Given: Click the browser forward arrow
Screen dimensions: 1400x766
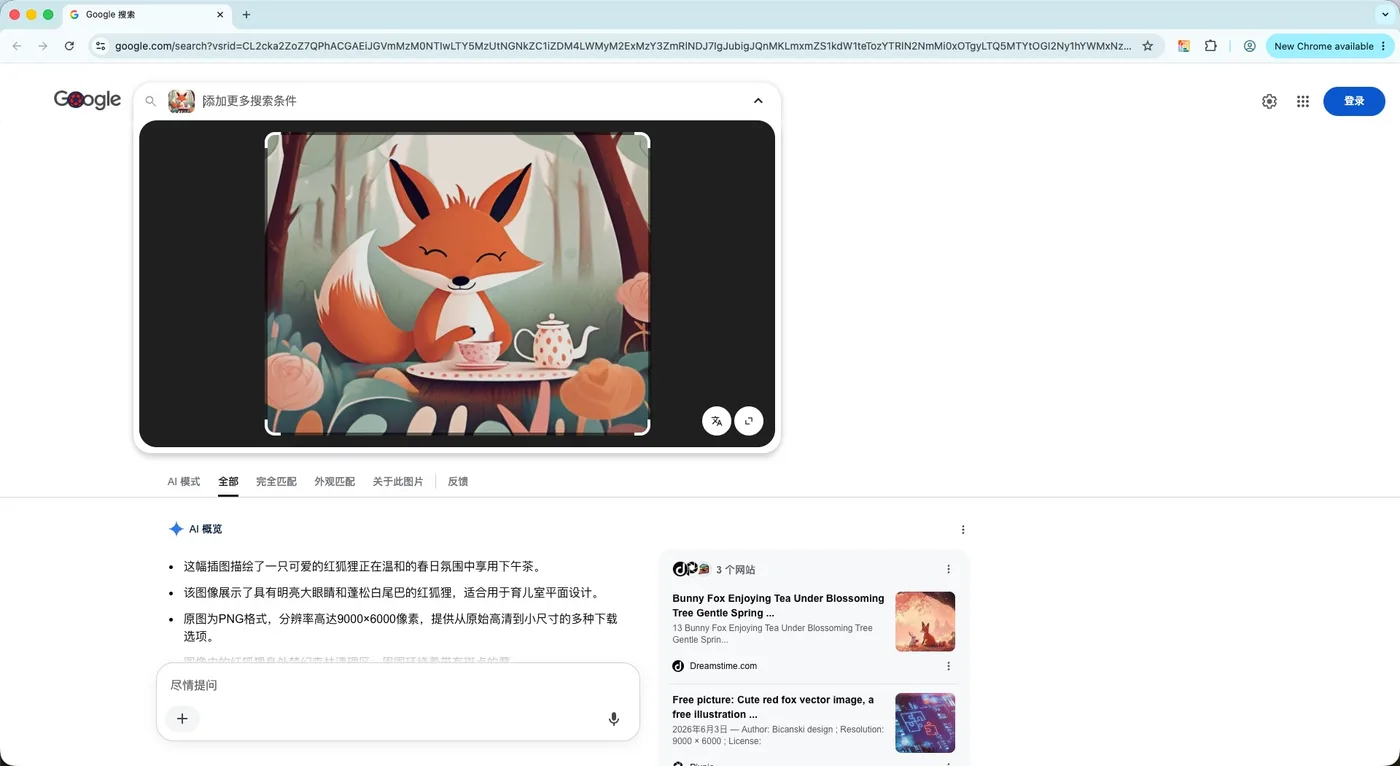Looking at the screenshot, I should click(43, 46).
